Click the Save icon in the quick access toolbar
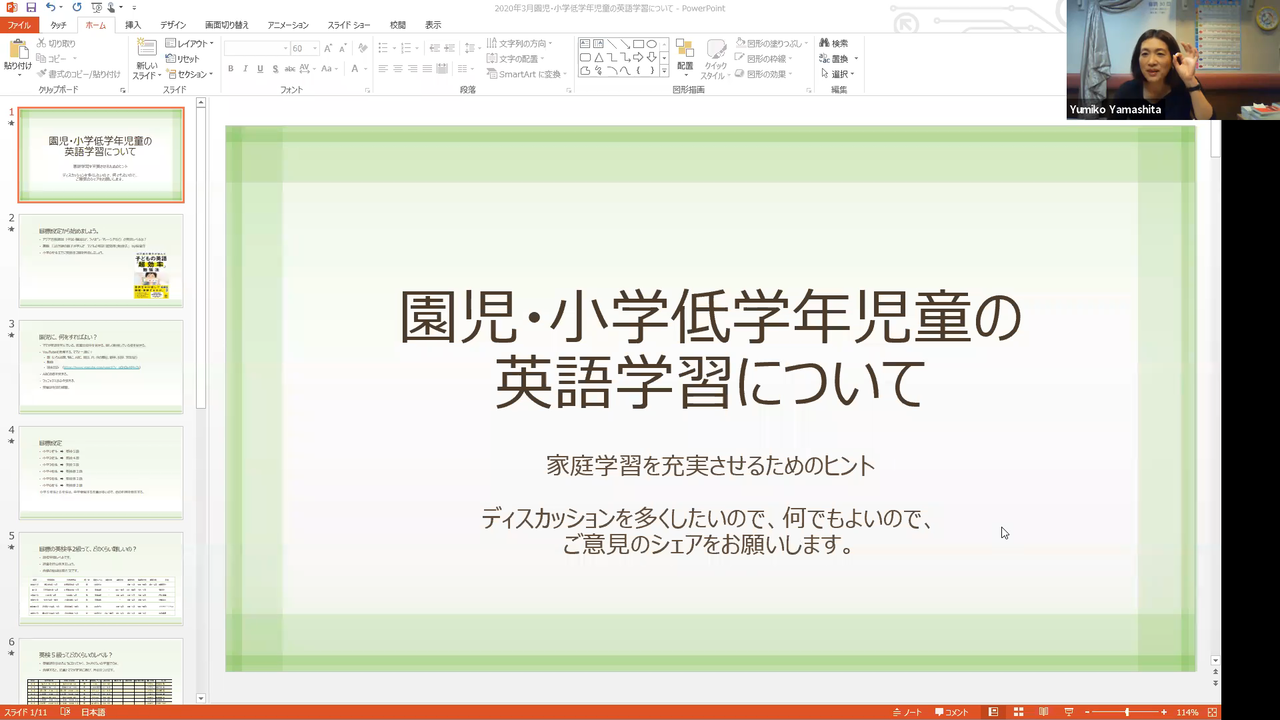The width and height of the screenshot is (1280, 720). click(x=31, y=7)
